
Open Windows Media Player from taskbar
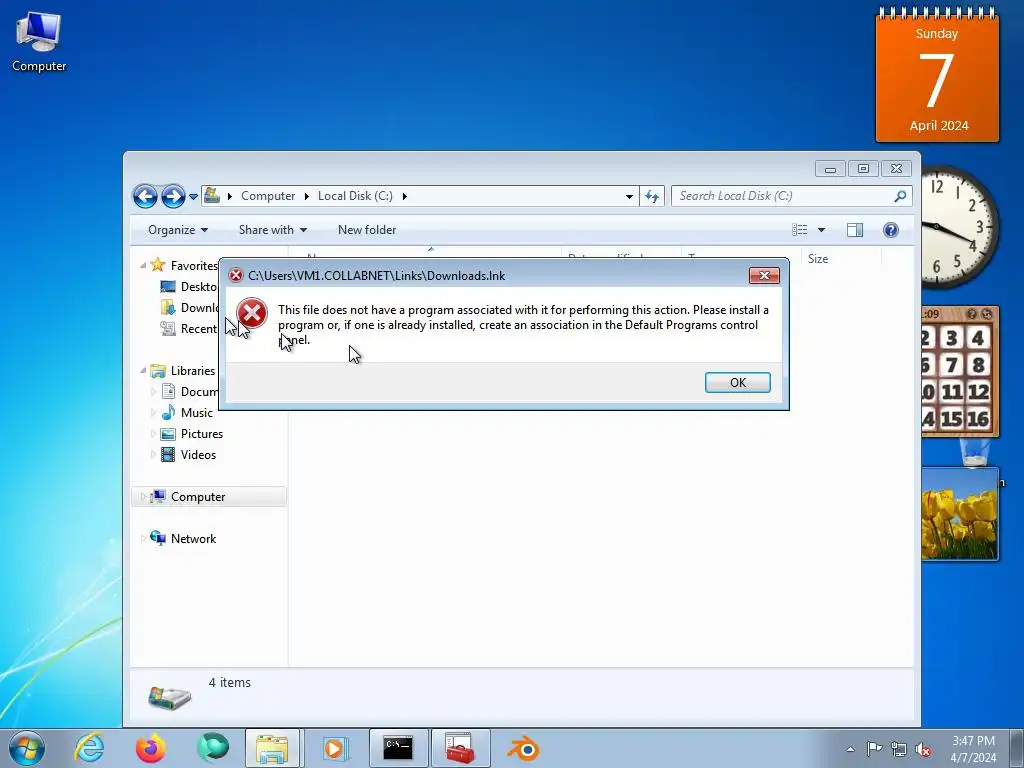335,748
